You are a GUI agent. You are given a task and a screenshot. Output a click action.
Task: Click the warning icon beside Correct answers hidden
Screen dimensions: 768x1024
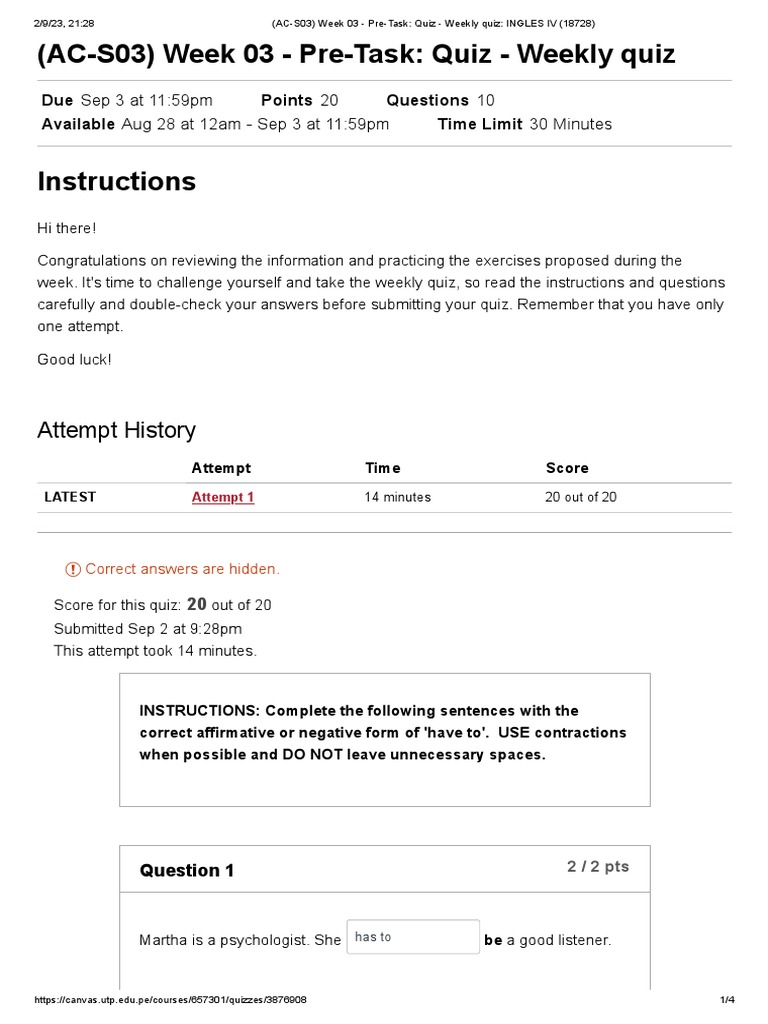[x=72, y=569]
